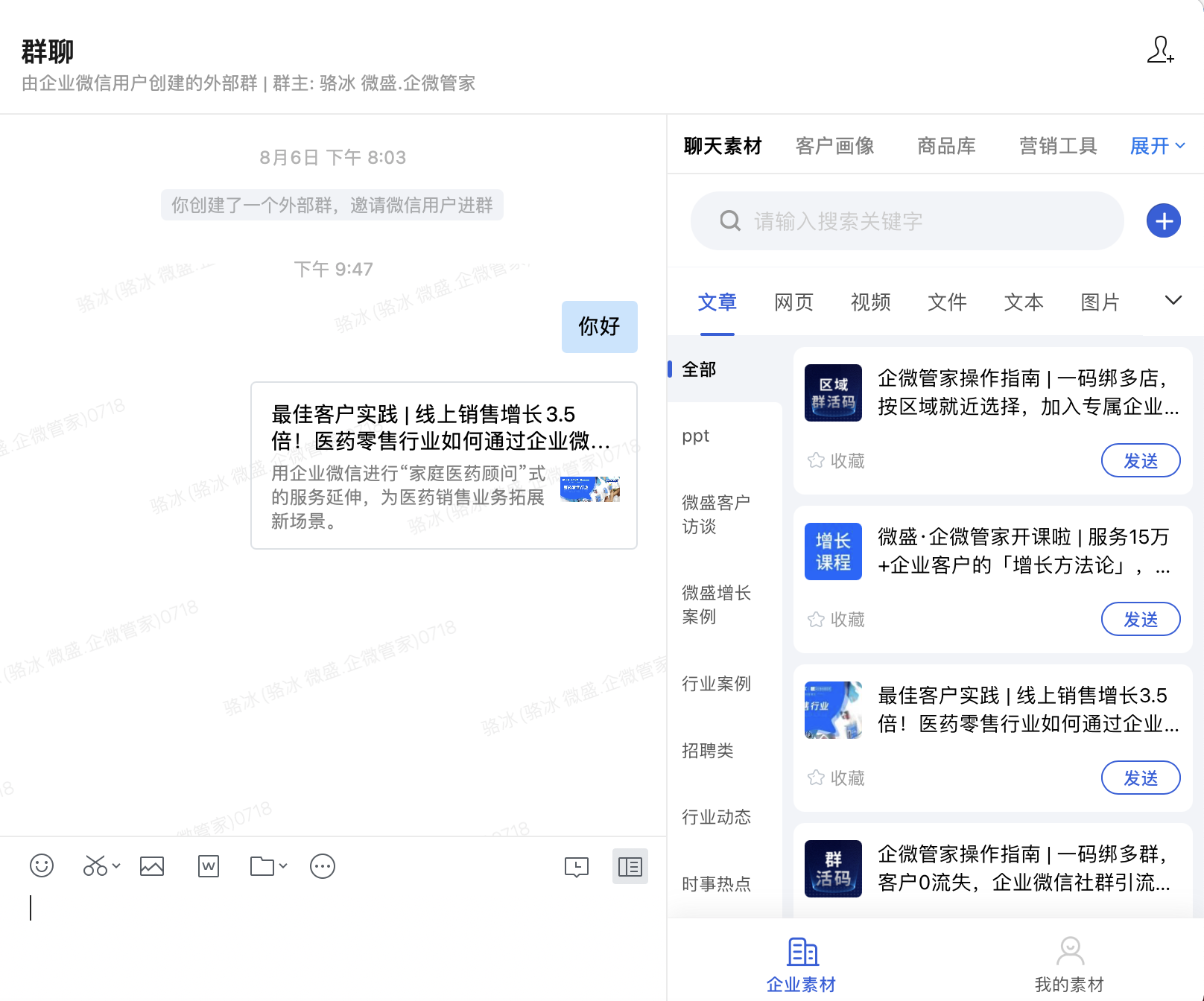This screenshot has height=1001, width=1204.
Task: Click the search magnifier icon
Action: 730,220
